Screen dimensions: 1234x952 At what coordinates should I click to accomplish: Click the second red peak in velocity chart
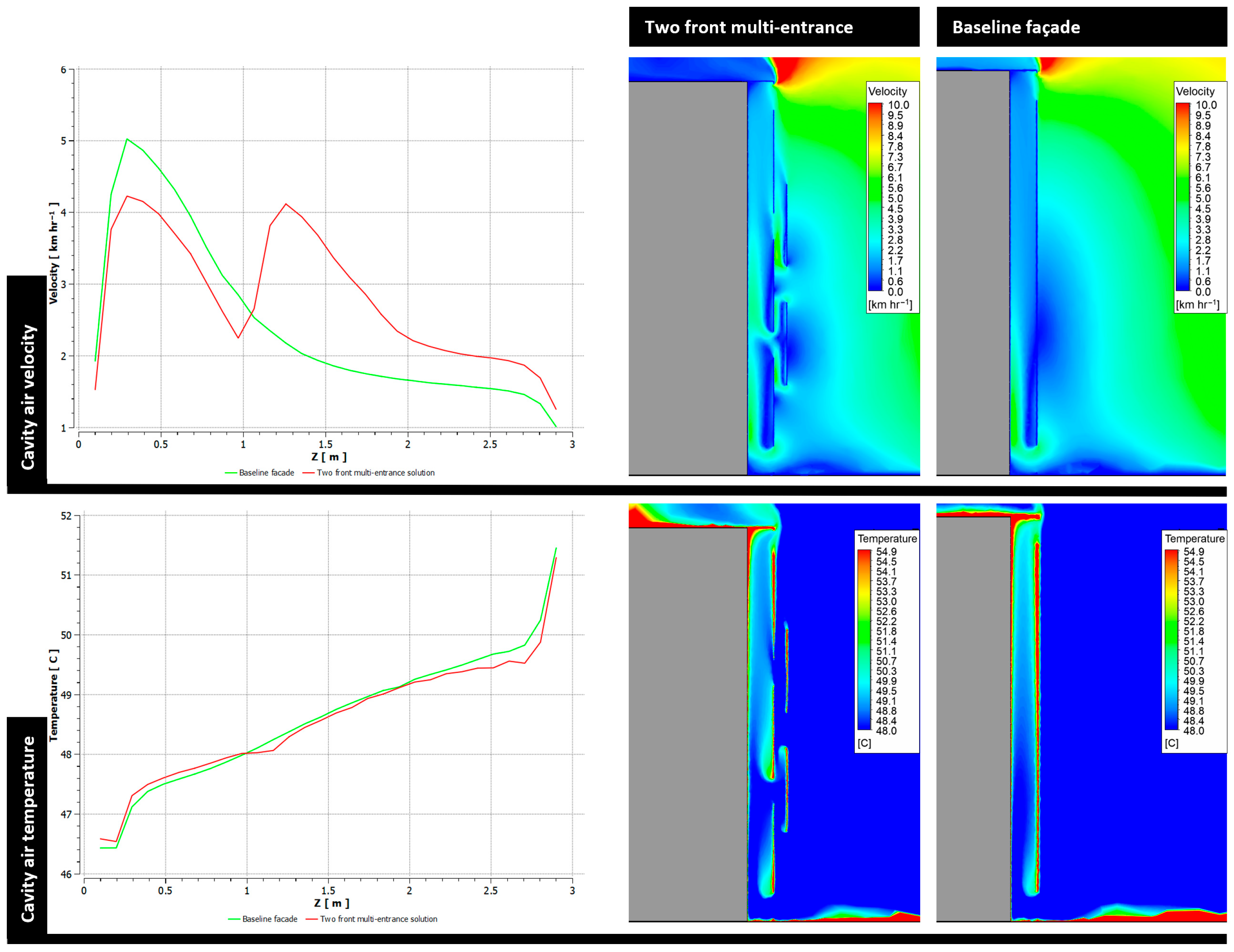pyautogui.click(x=286, y=204)
